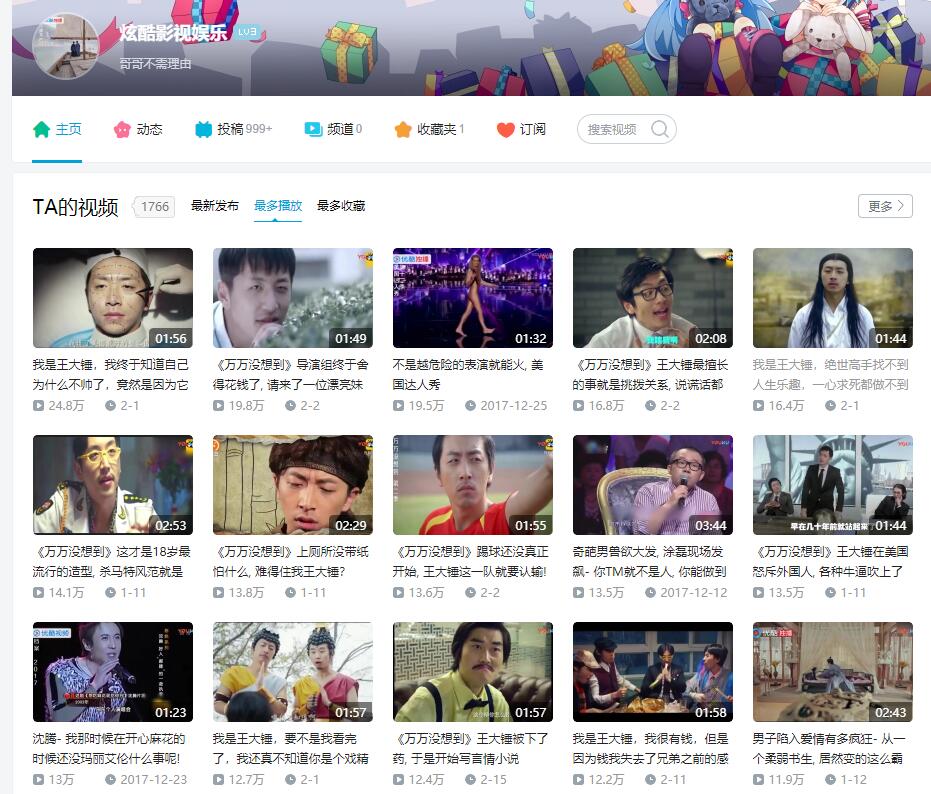Open title 我很有钱，但是因为钱我失去了兄弟
This screenshot has width=931, height=794.
click(650, 749)
